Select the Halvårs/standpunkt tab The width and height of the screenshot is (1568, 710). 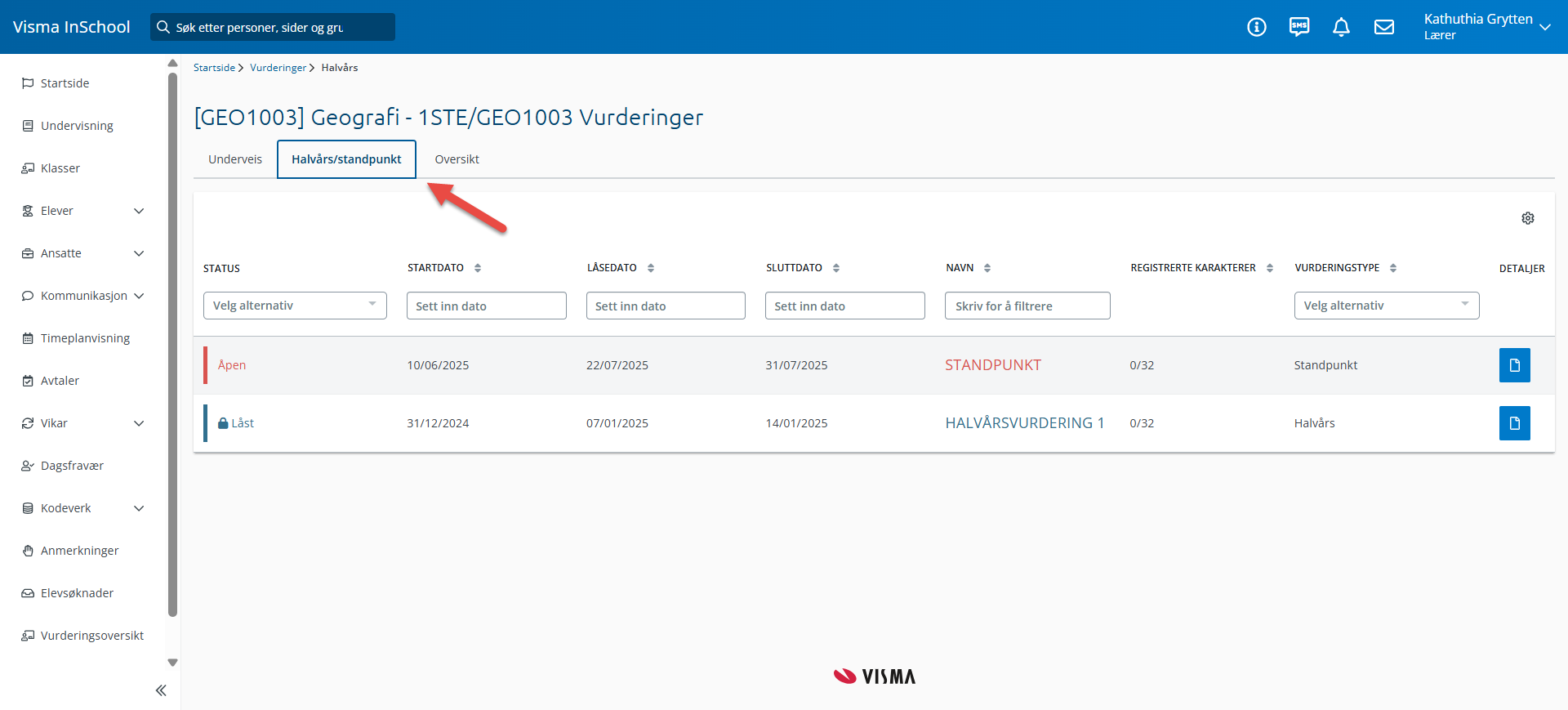pyautogui.click(x=346, y=159)
